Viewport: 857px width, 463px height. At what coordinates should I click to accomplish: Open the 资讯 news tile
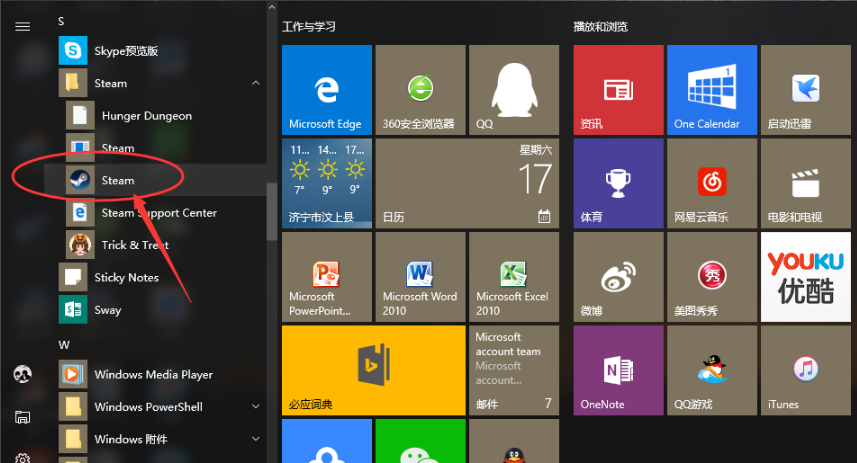618,90
